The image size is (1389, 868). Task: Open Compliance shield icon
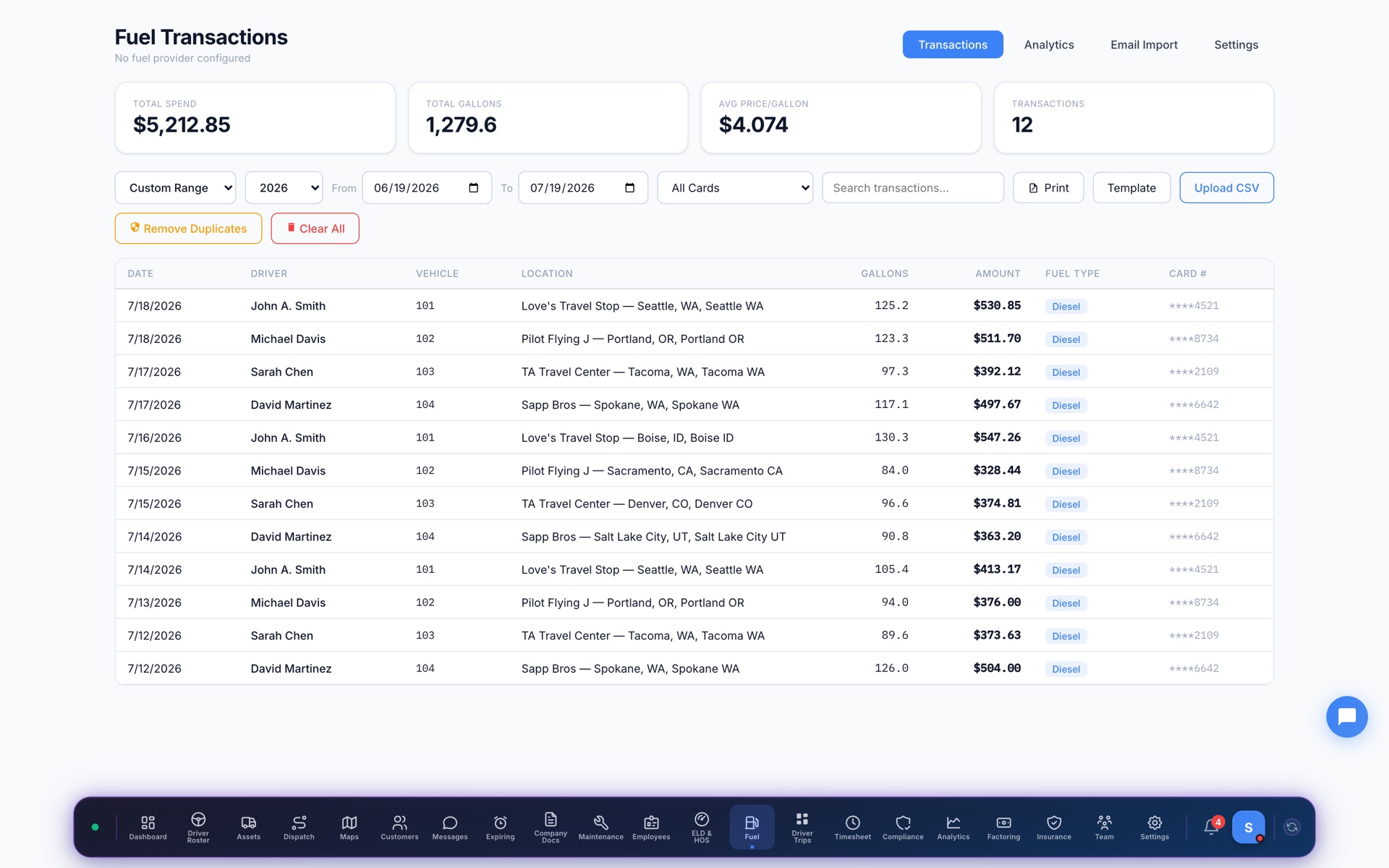click(903, 827)
